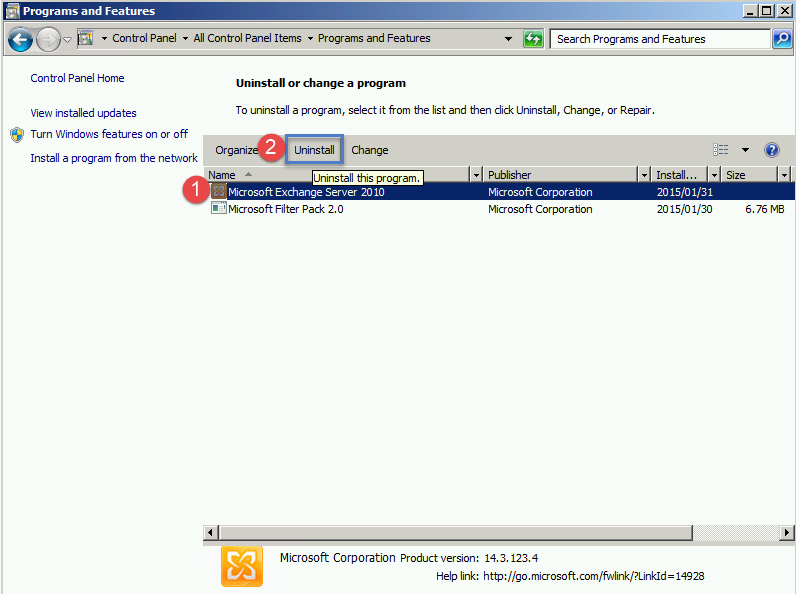
Task: Open the Name column filter dropdown
Action: [476, 175]
